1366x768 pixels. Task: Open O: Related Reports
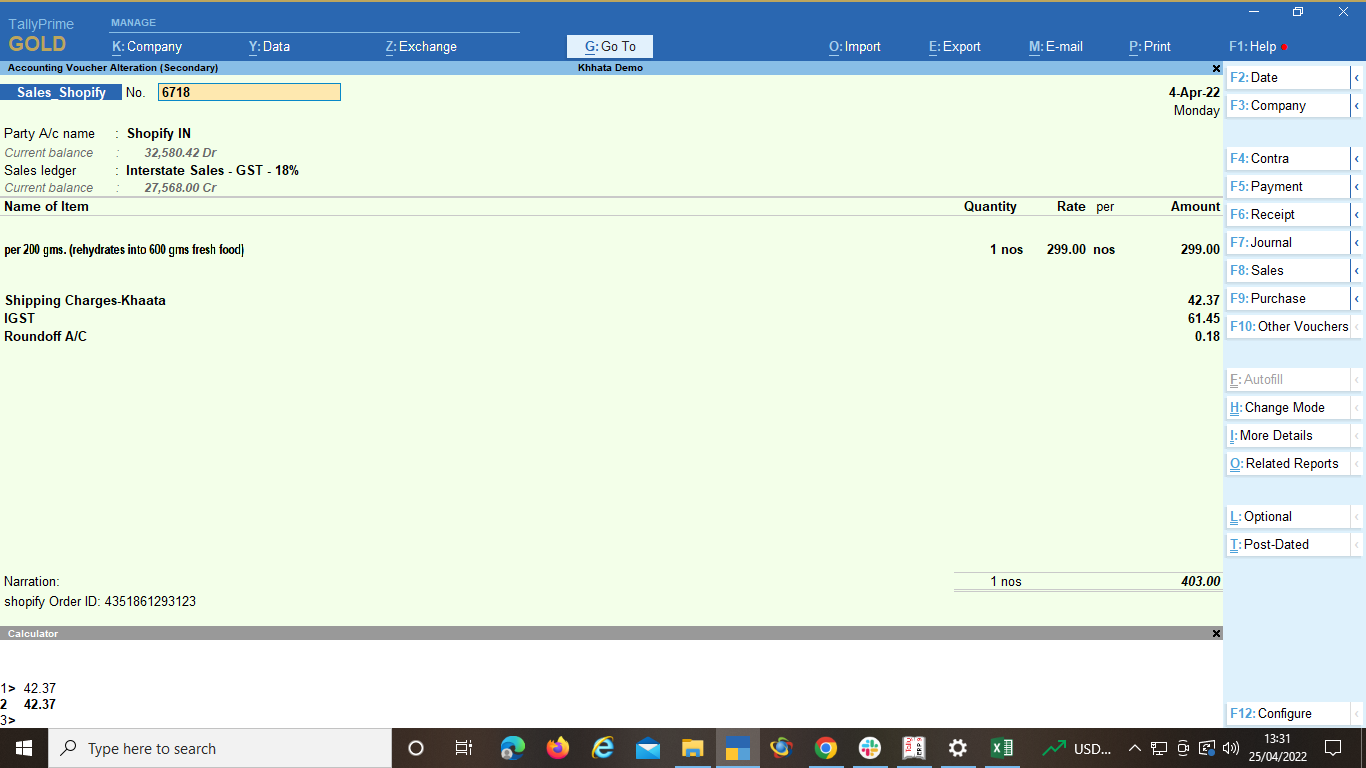point(1288,463)
